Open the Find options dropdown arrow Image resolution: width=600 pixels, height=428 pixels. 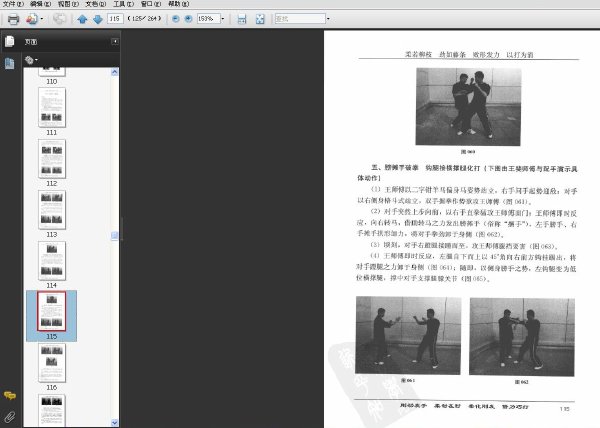[328, 18]
